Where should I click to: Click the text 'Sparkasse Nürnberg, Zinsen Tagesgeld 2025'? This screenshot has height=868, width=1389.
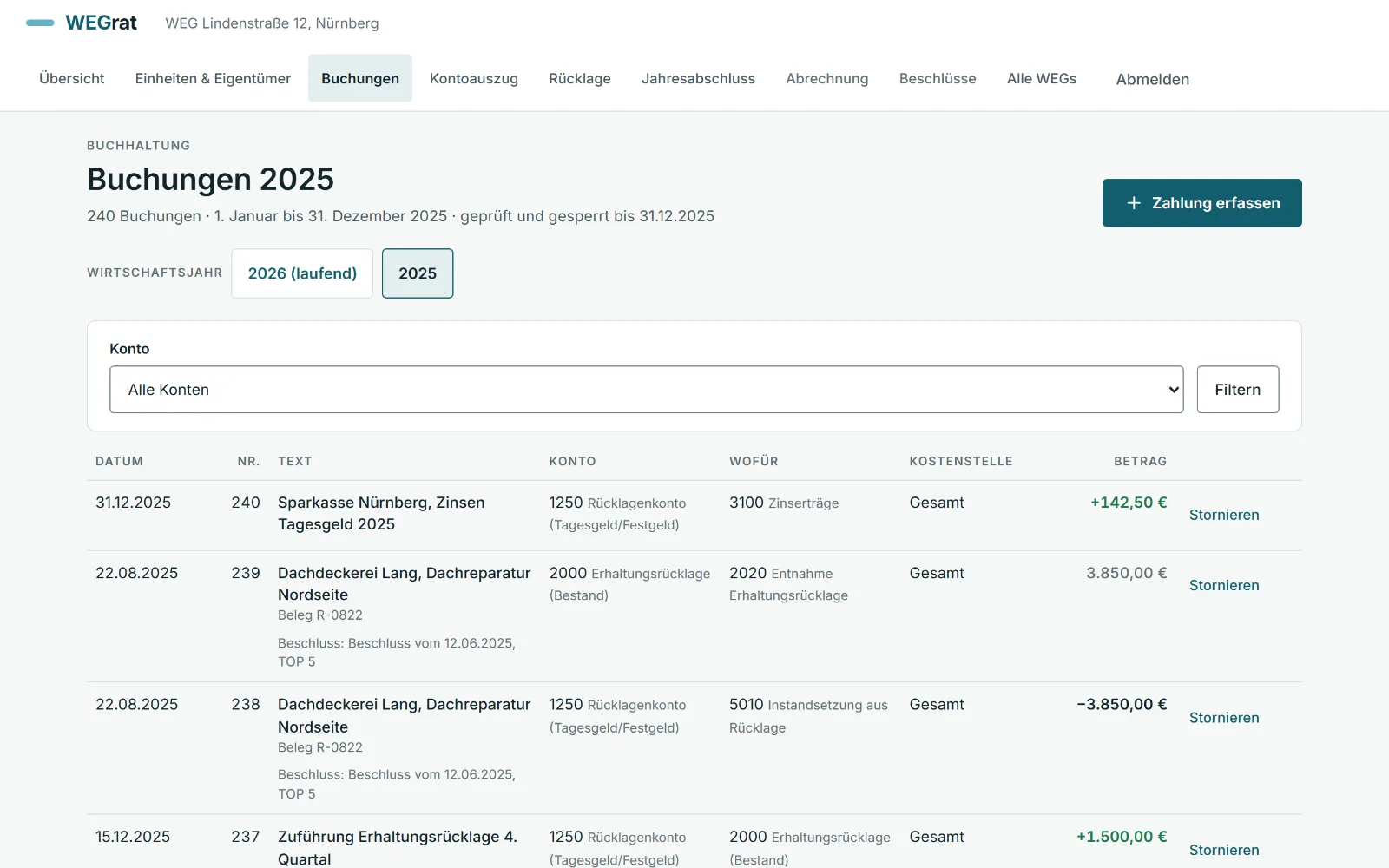pos(381,513)
